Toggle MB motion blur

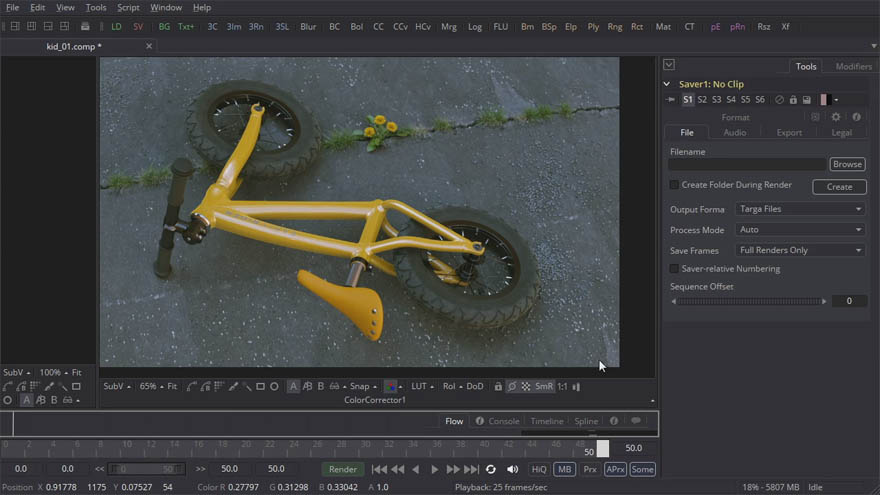click(x=564, y=469)
